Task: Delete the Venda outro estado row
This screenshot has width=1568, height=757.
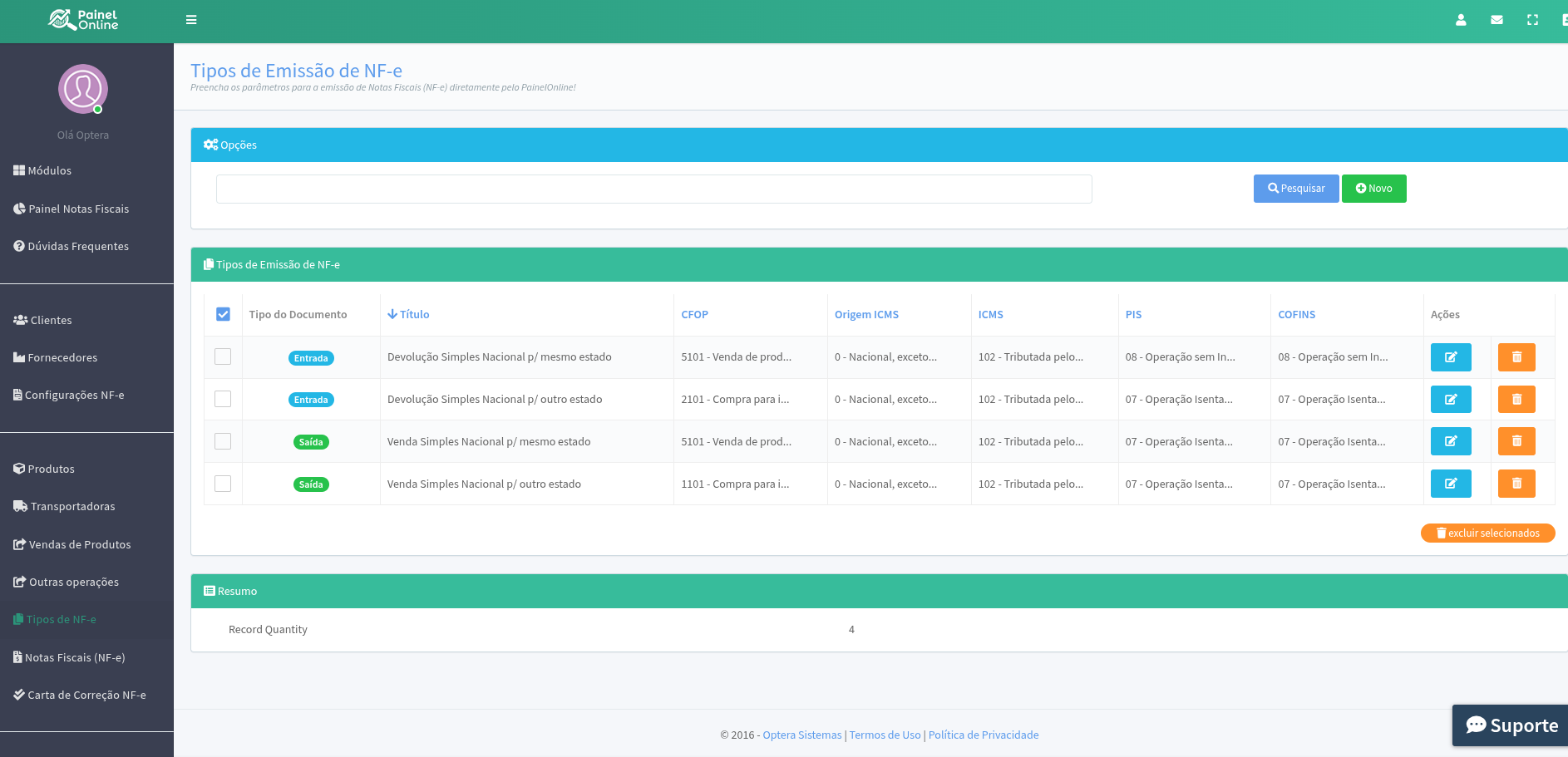Action: coord(1516,484)
